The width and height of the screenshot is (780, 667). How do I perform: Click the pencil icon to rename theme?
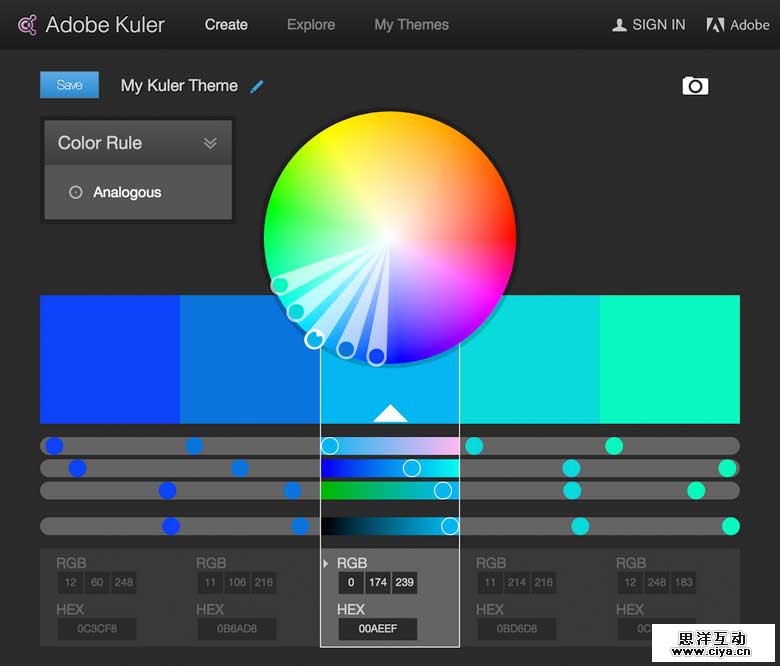coord(257,86)
